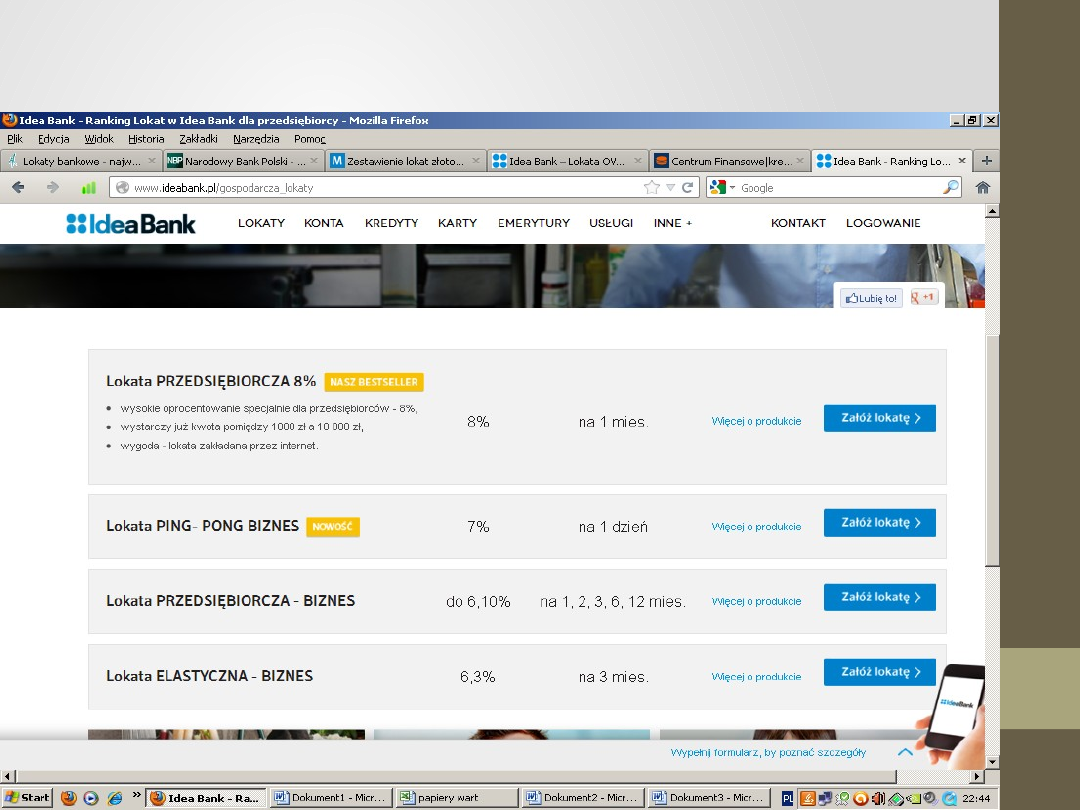Click the browser home icon

982,187
